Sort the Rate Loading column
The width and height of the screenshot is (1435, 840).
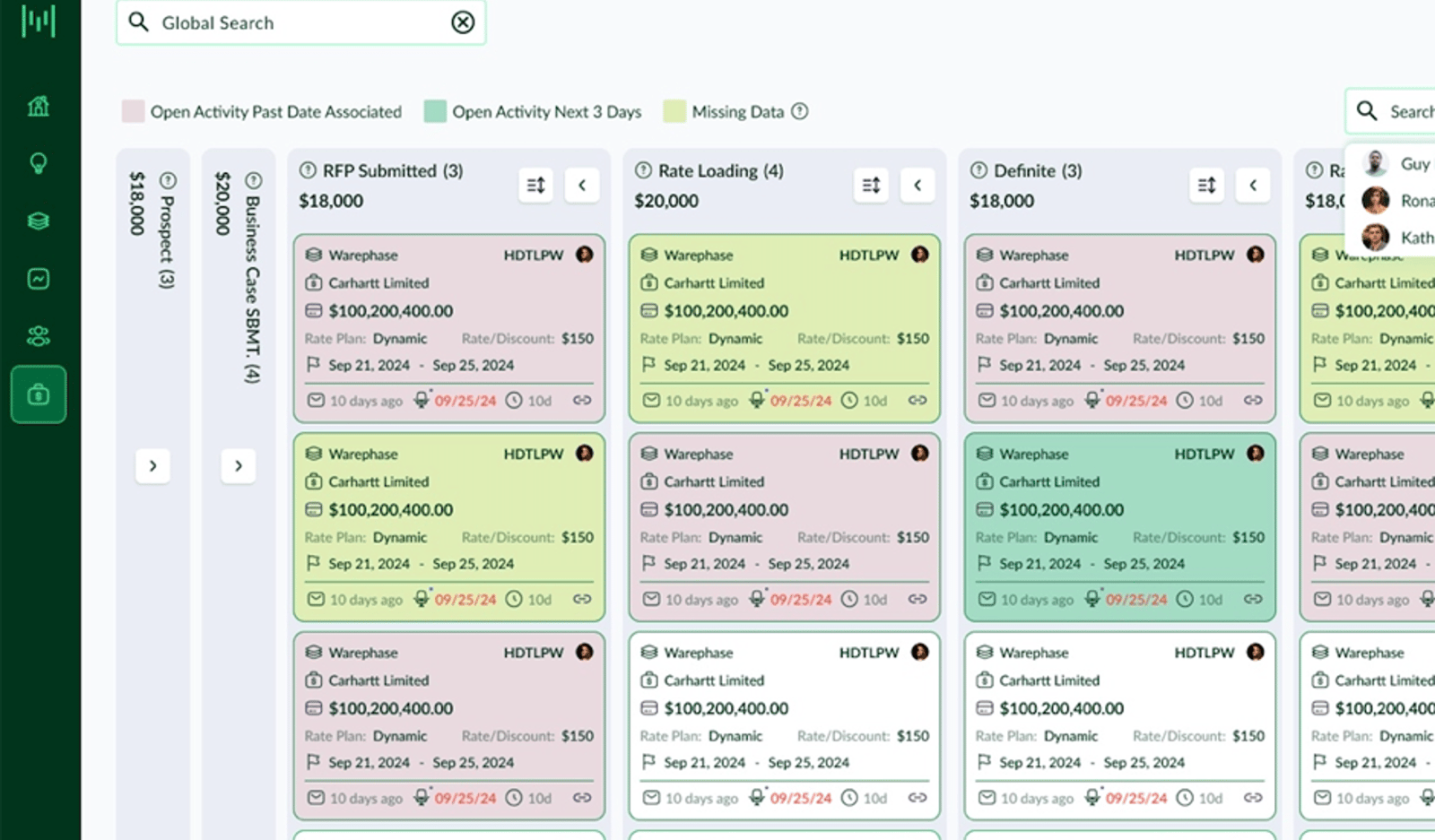(871, 186)
